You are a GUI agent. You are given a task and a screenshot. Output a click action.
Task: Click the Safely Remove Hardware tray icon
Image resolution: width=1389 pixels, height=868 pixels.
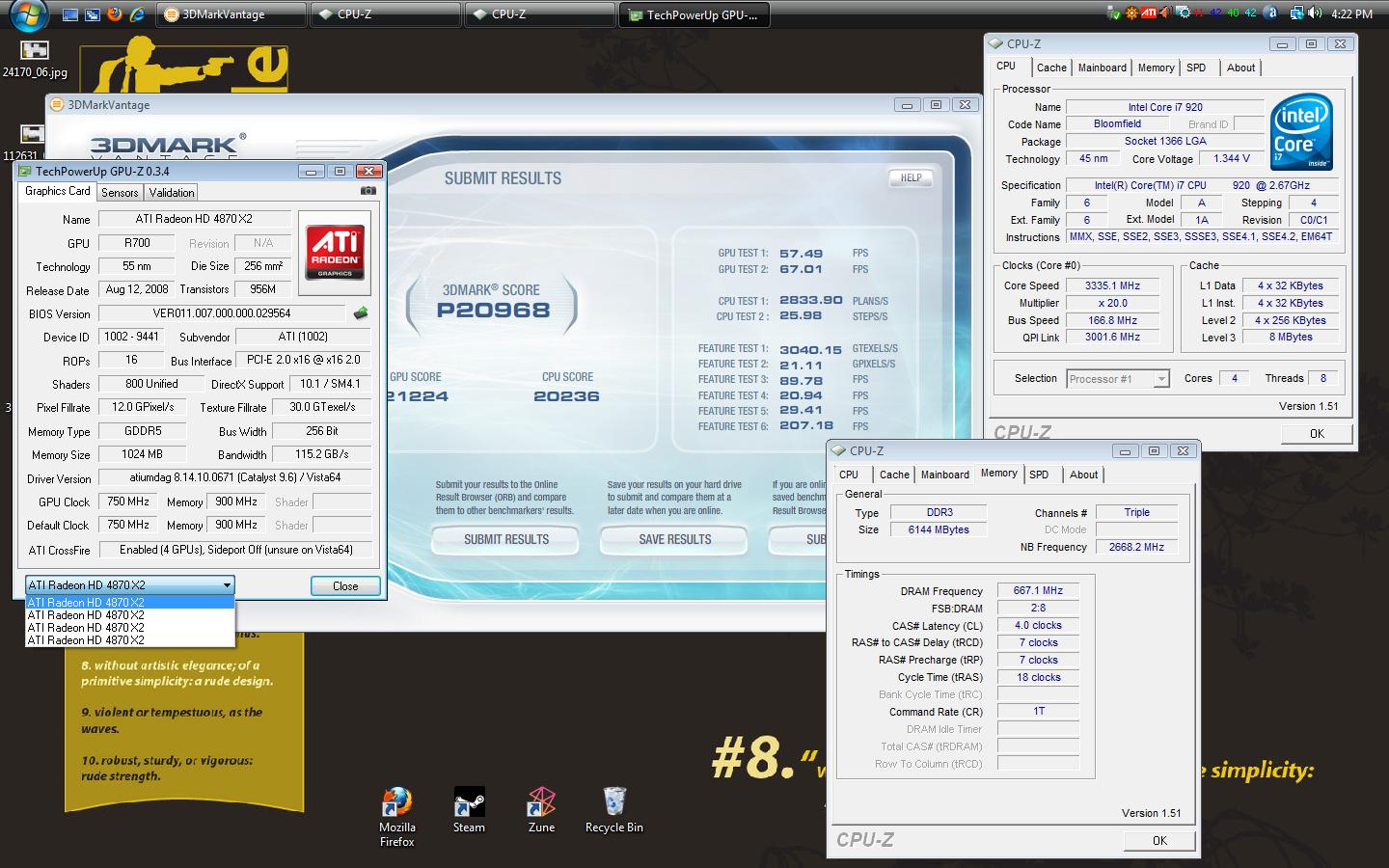(x=1114, y=14)
